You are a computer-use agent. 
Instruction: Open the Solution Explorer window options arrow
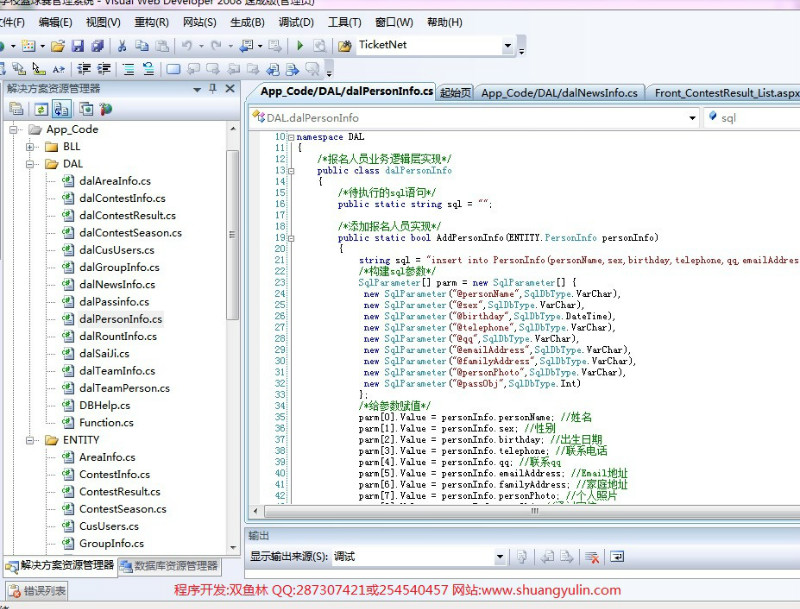[197, 89]
